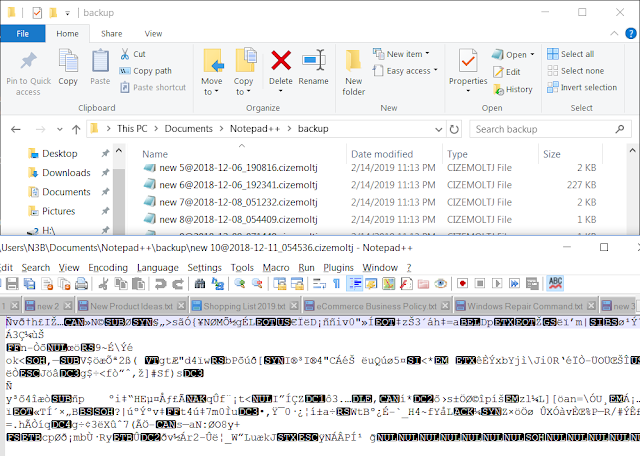Click the Start Recording macro icon
Image resolution: width=640 pixels, height=456 pixels.
pyautogui.click(x=462, y=284)
